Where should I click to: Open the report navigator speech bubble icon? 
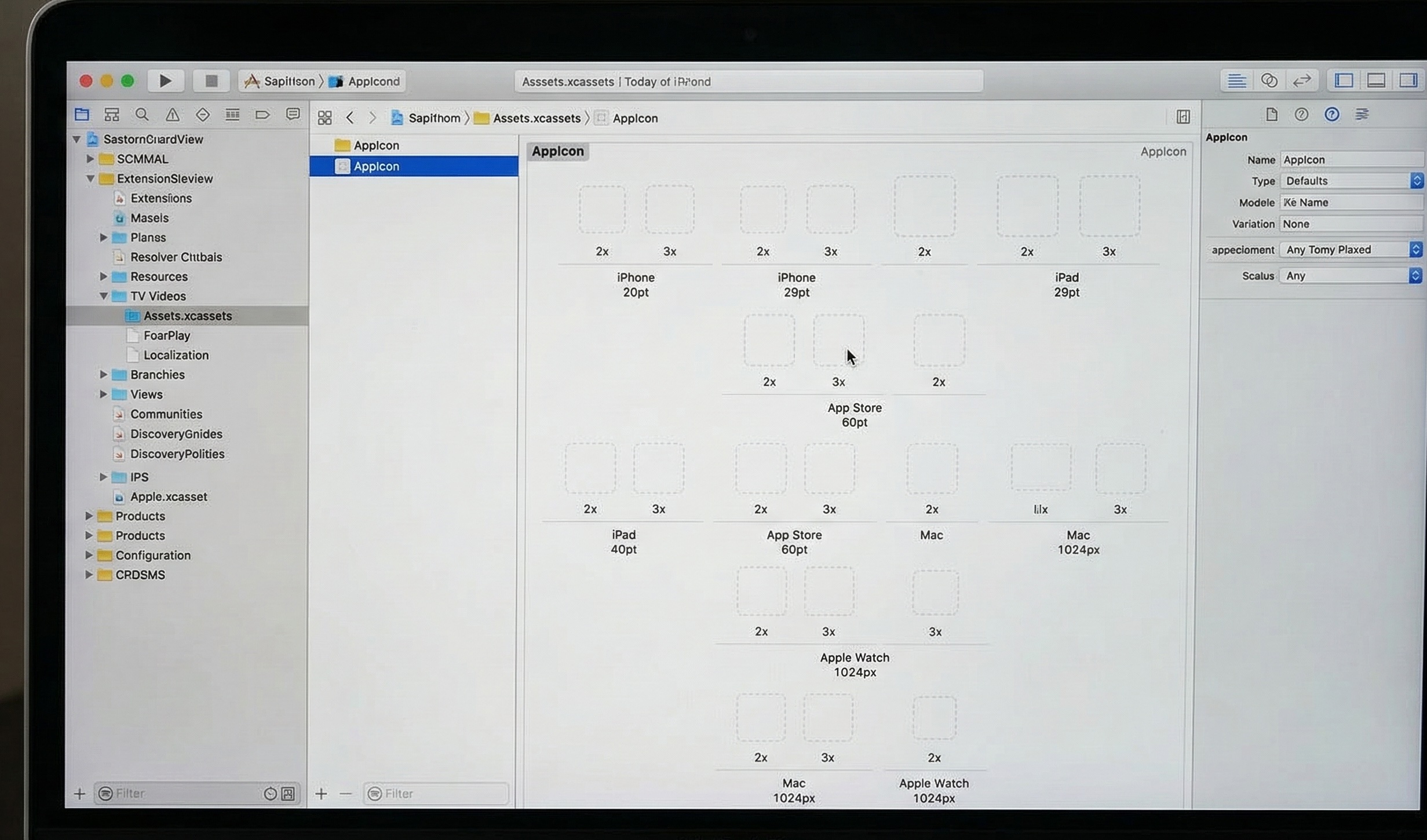tap(293, 115)
